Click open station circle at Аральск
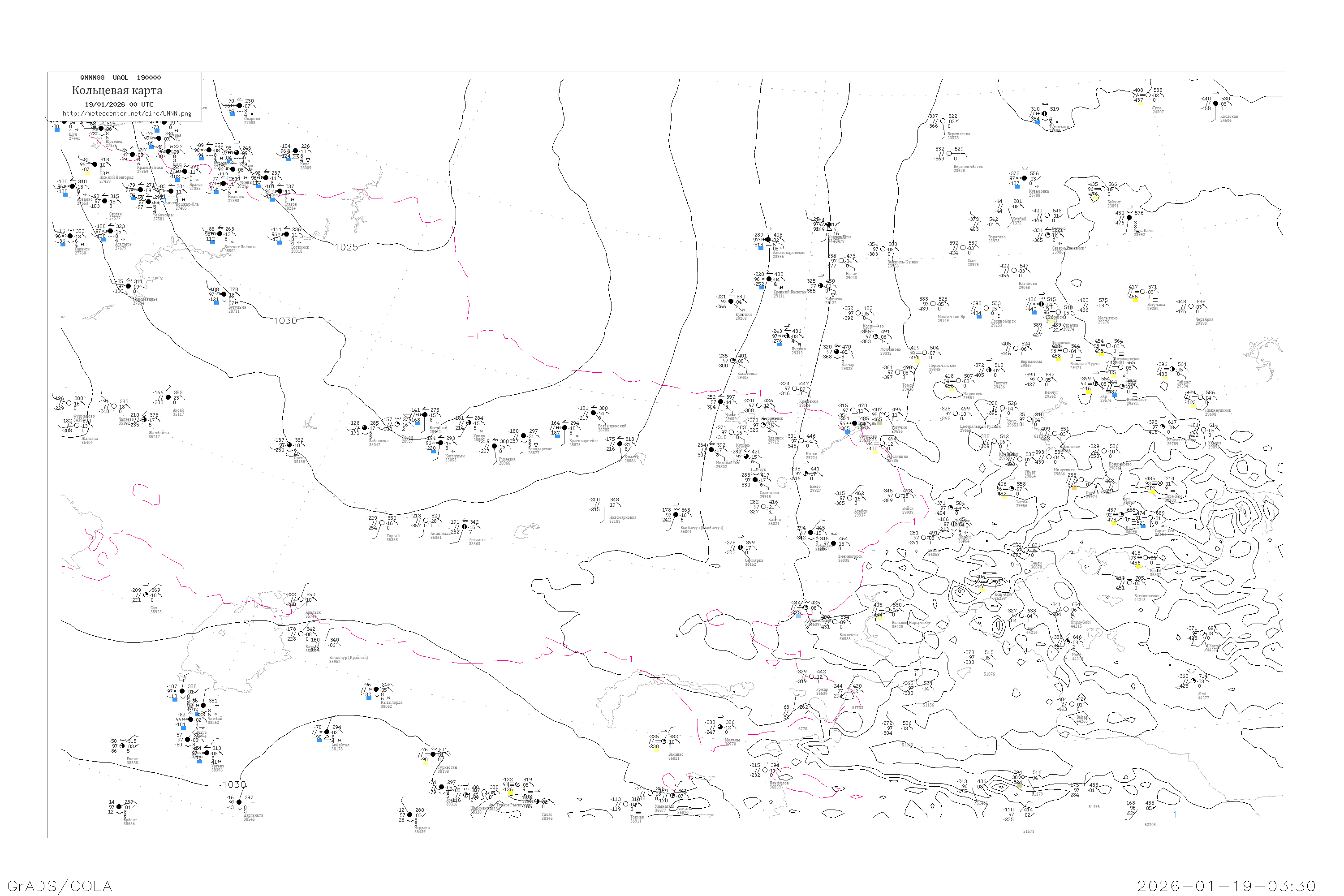The height and width of the screenshot is (896, 1344). [x=301, y=599]
